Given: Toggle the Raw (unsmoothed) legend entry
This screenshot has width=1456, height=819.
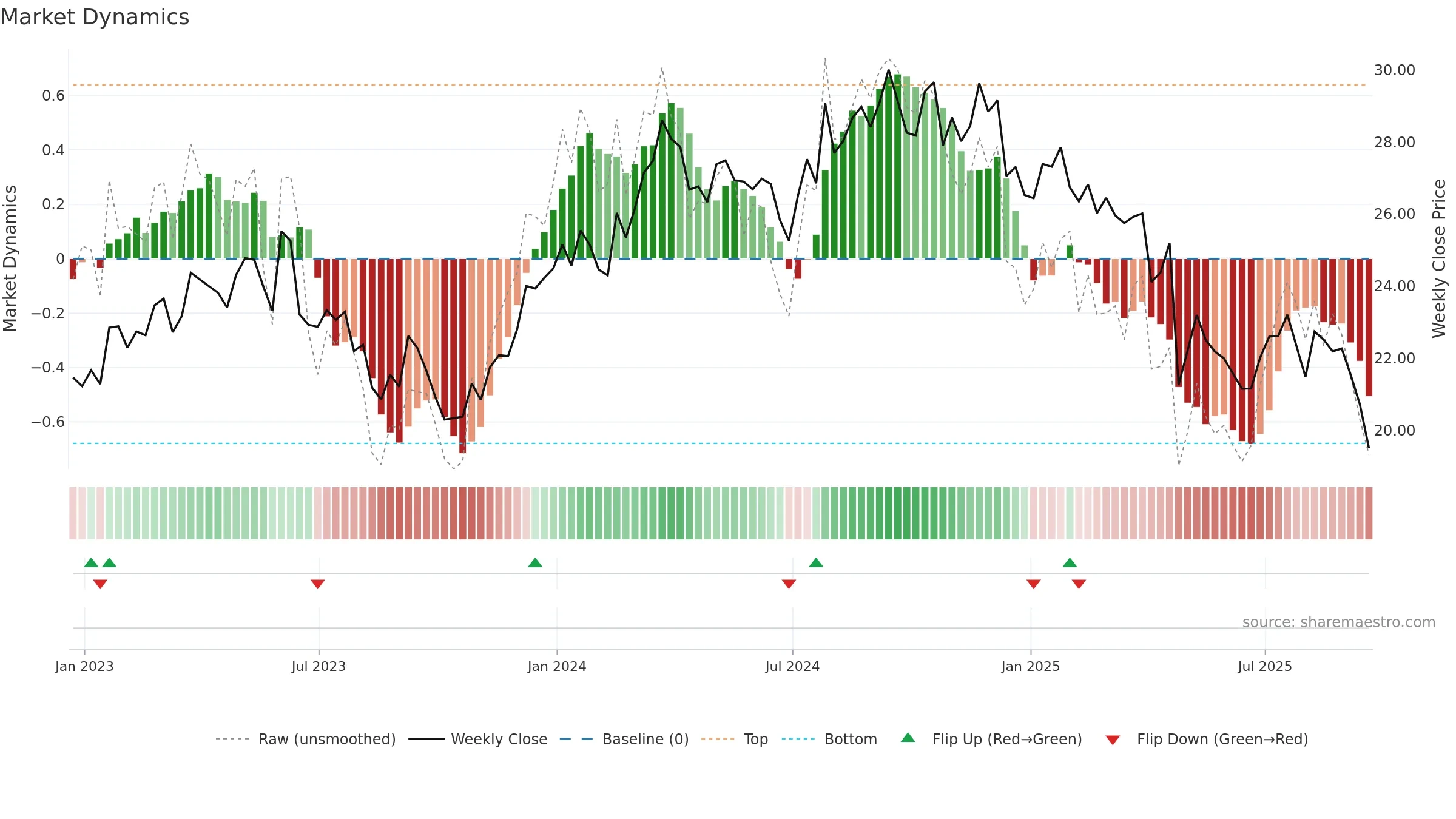Looking at the screenshot, I should click(306, 739).
